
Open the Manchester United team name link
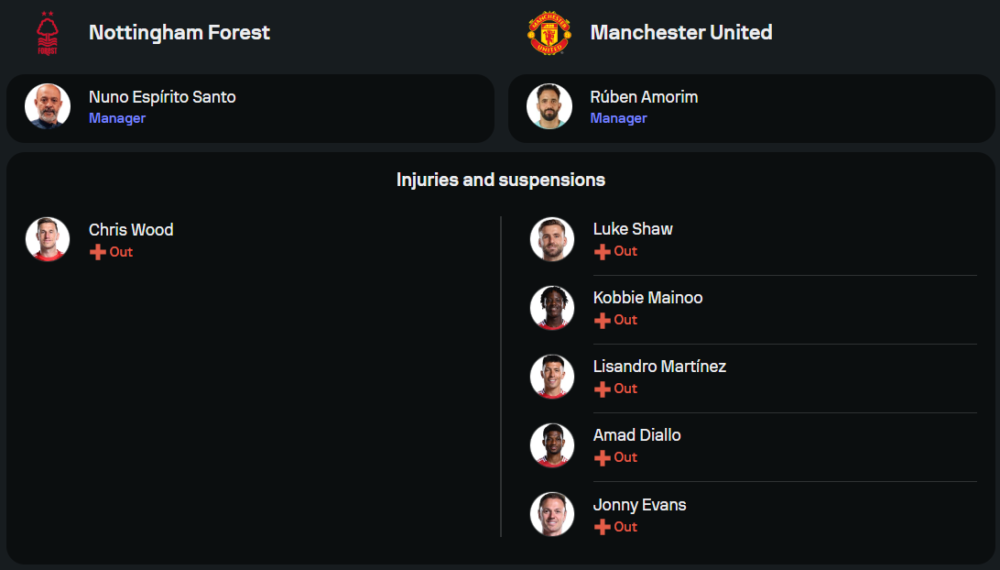coord(681,32)
